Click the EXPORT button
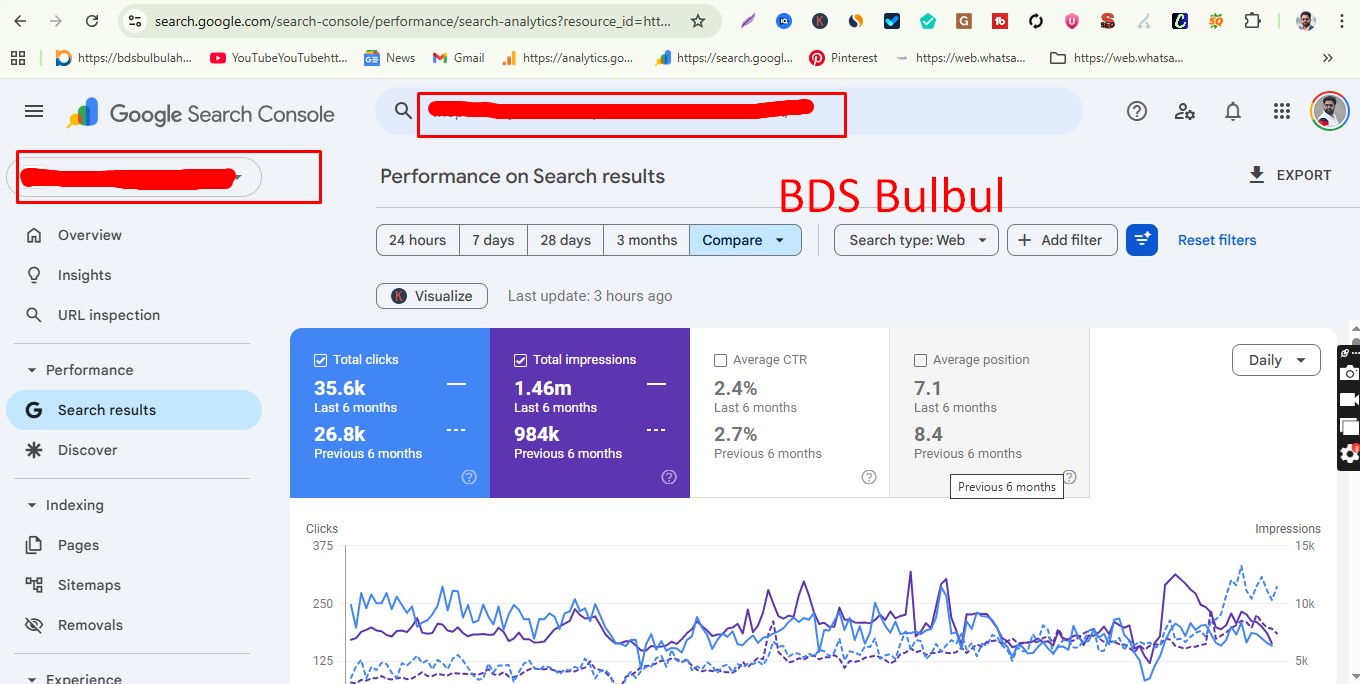This screenshot has height=684, width=1360. [1290, 174]
